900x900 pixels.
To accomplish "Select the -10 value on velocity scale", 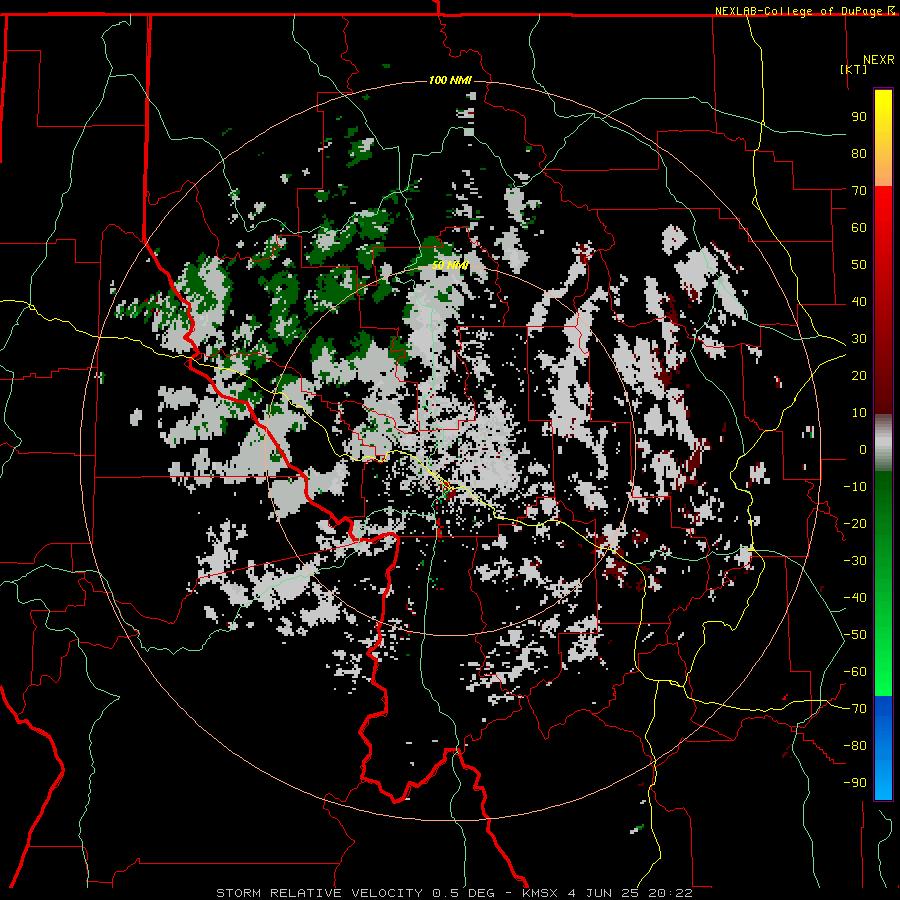I will click(x=855, y=487).
